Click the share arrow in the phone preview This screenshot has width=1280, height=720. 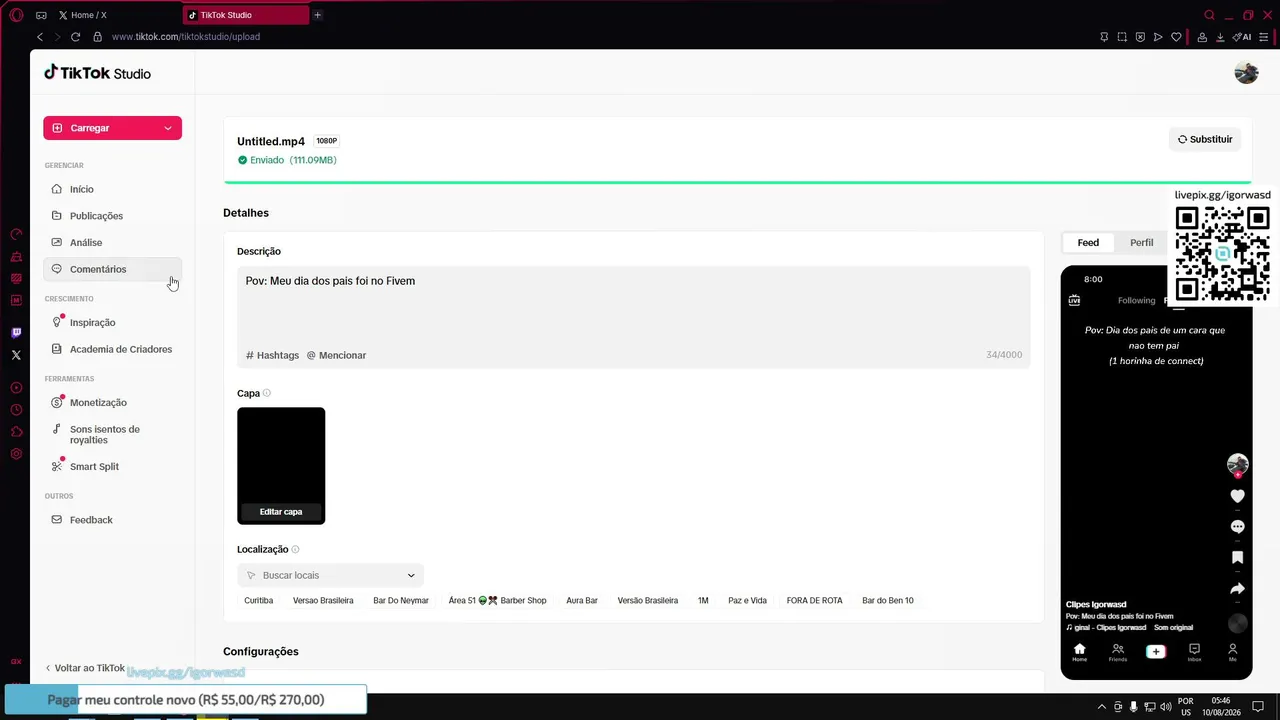coord(1237,588)
